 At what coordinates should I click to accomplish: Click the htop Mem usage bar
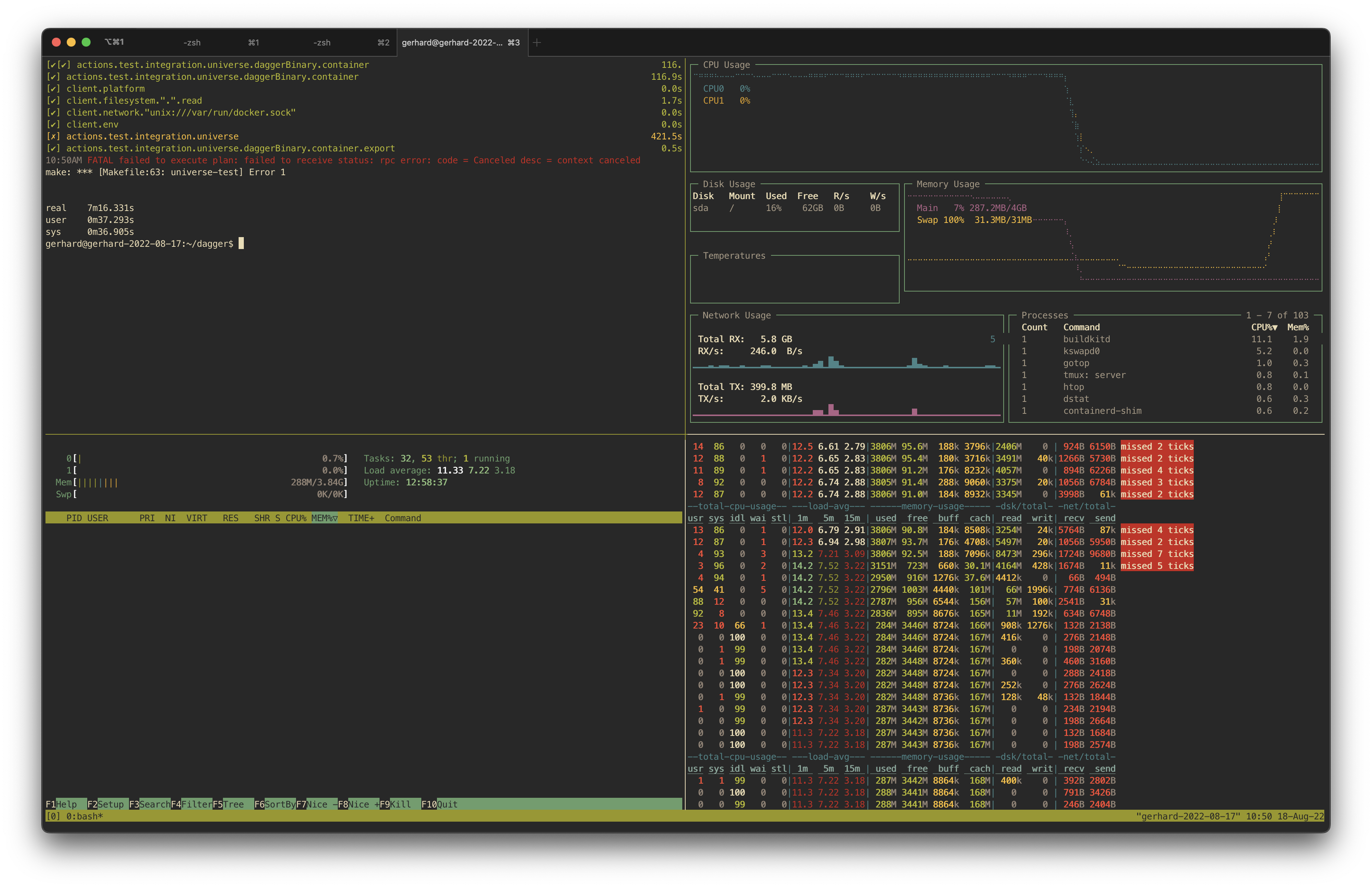click(x=202, y=482)
